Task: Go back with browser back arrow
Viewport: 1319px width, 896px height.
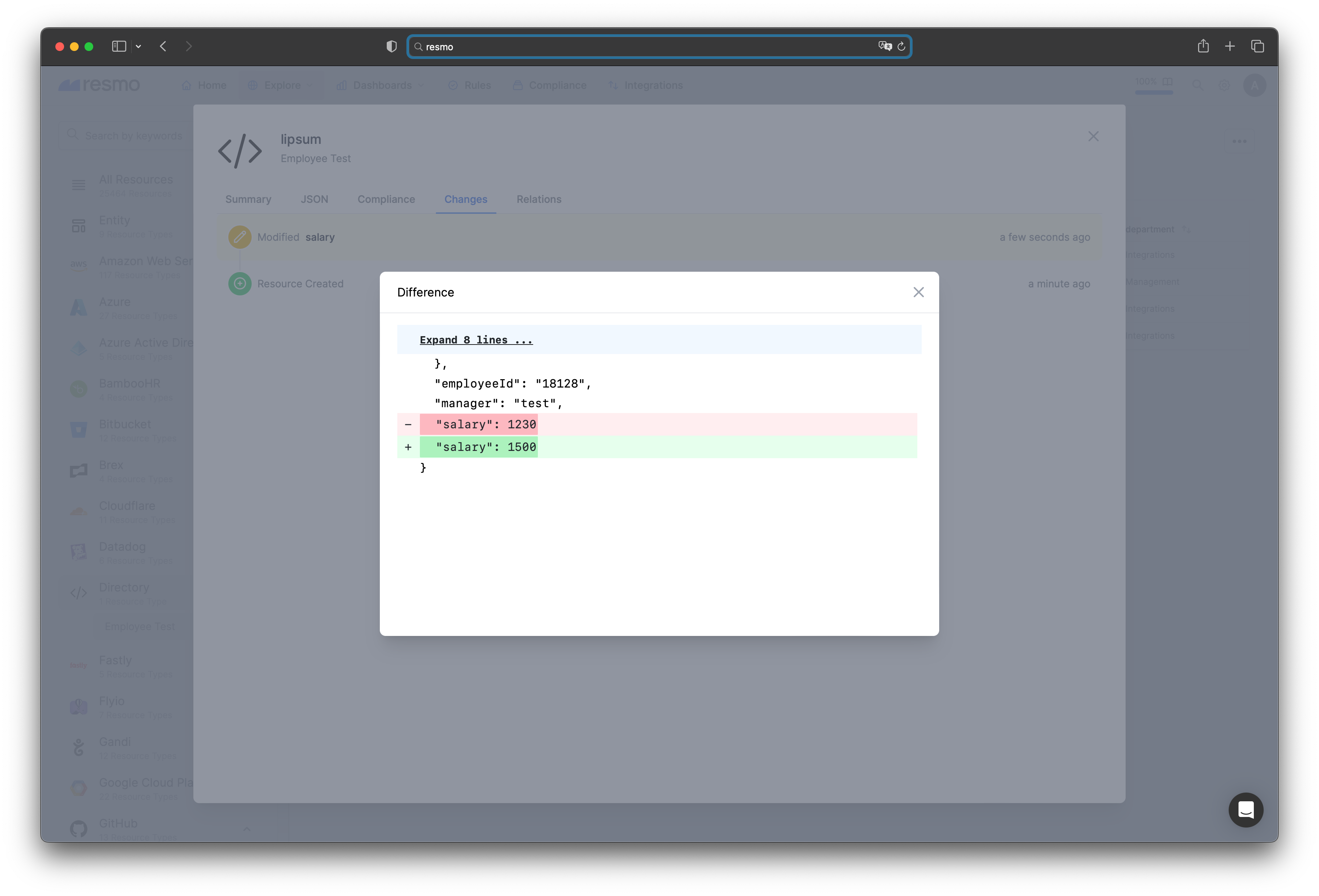Action: coord(164,47)
